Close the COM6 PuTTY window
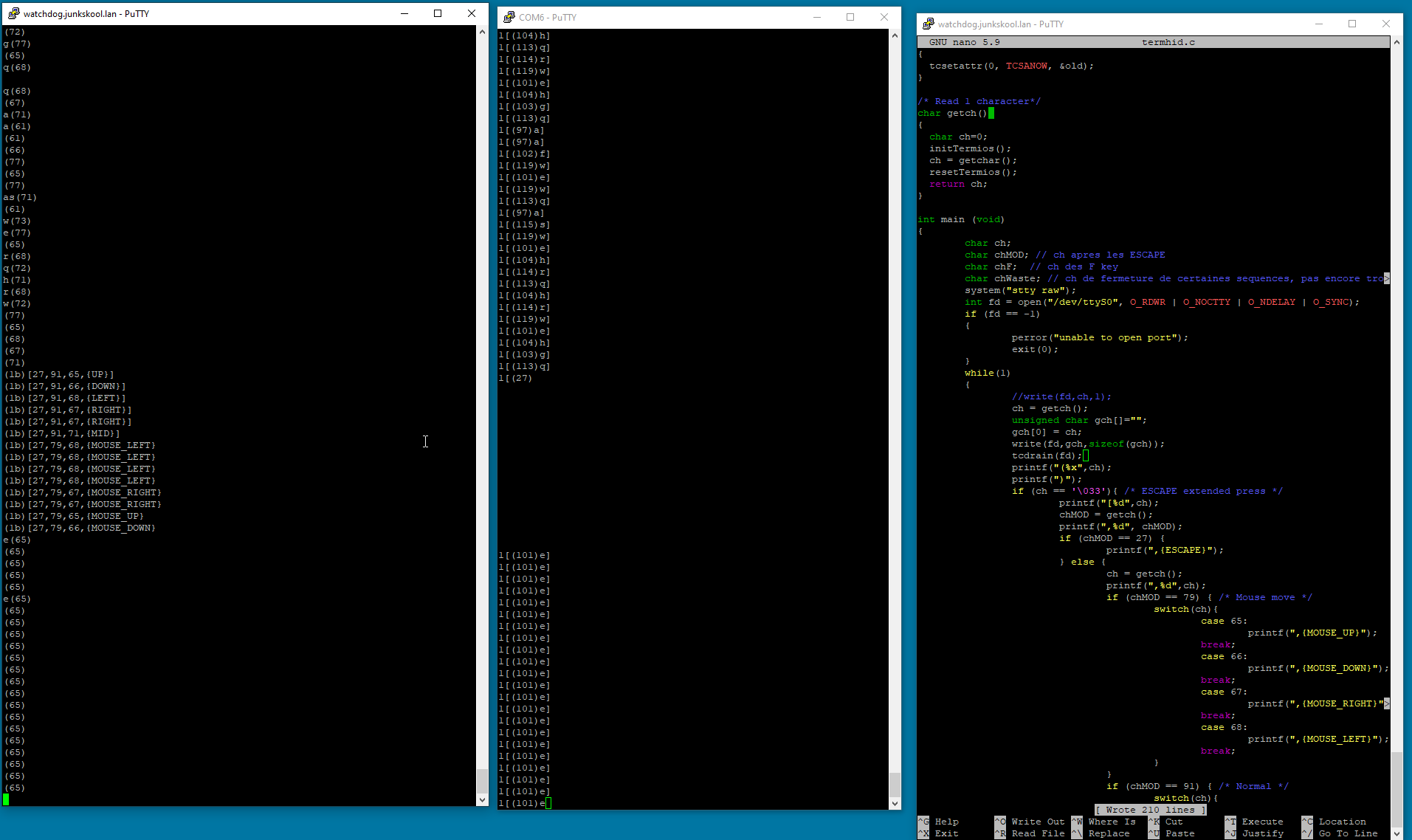Viewport: 1412px width, 840px height. click(884, 17)
